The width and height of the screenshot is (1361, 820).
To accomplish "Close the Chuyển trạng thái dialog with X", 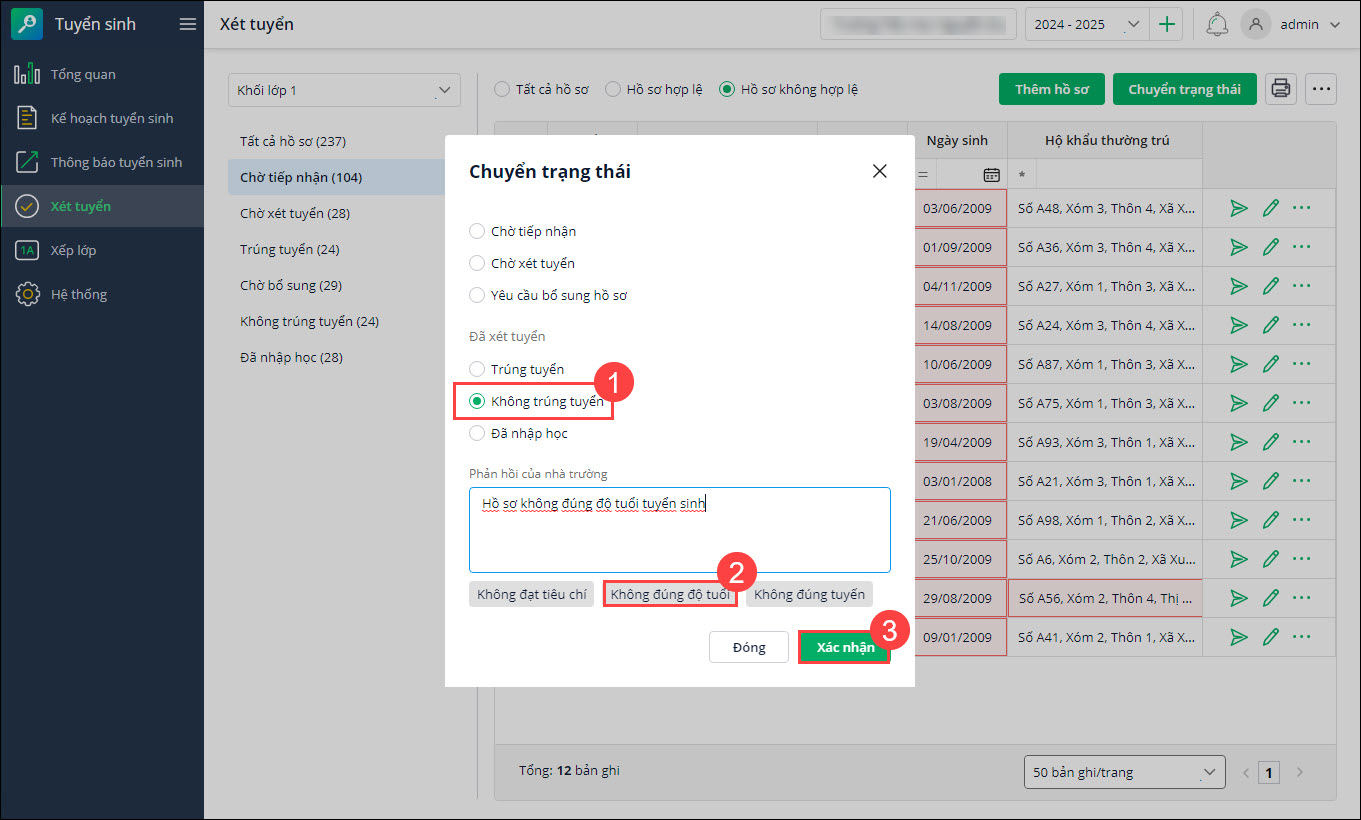I will pyautogui.click(x=879, y=171).
